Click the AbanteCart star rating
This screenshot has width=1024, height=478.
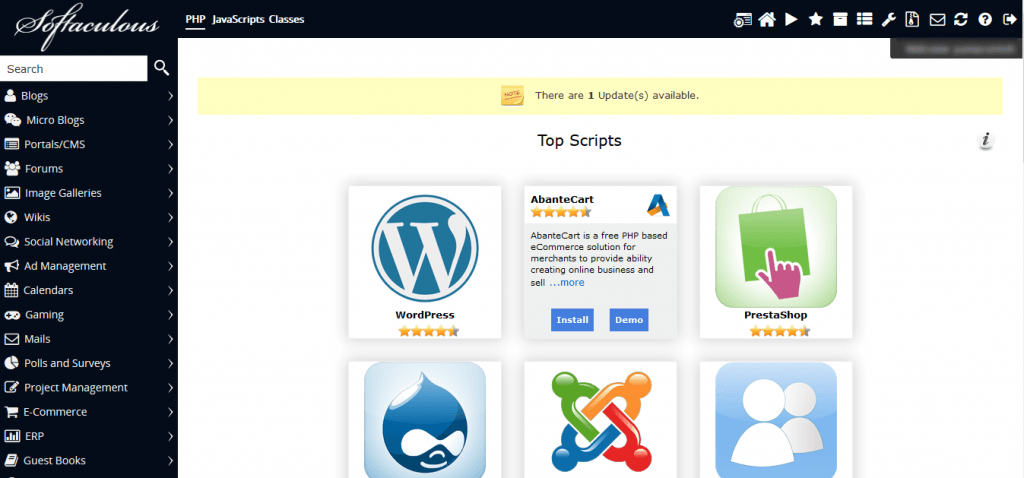click(561, 212)
